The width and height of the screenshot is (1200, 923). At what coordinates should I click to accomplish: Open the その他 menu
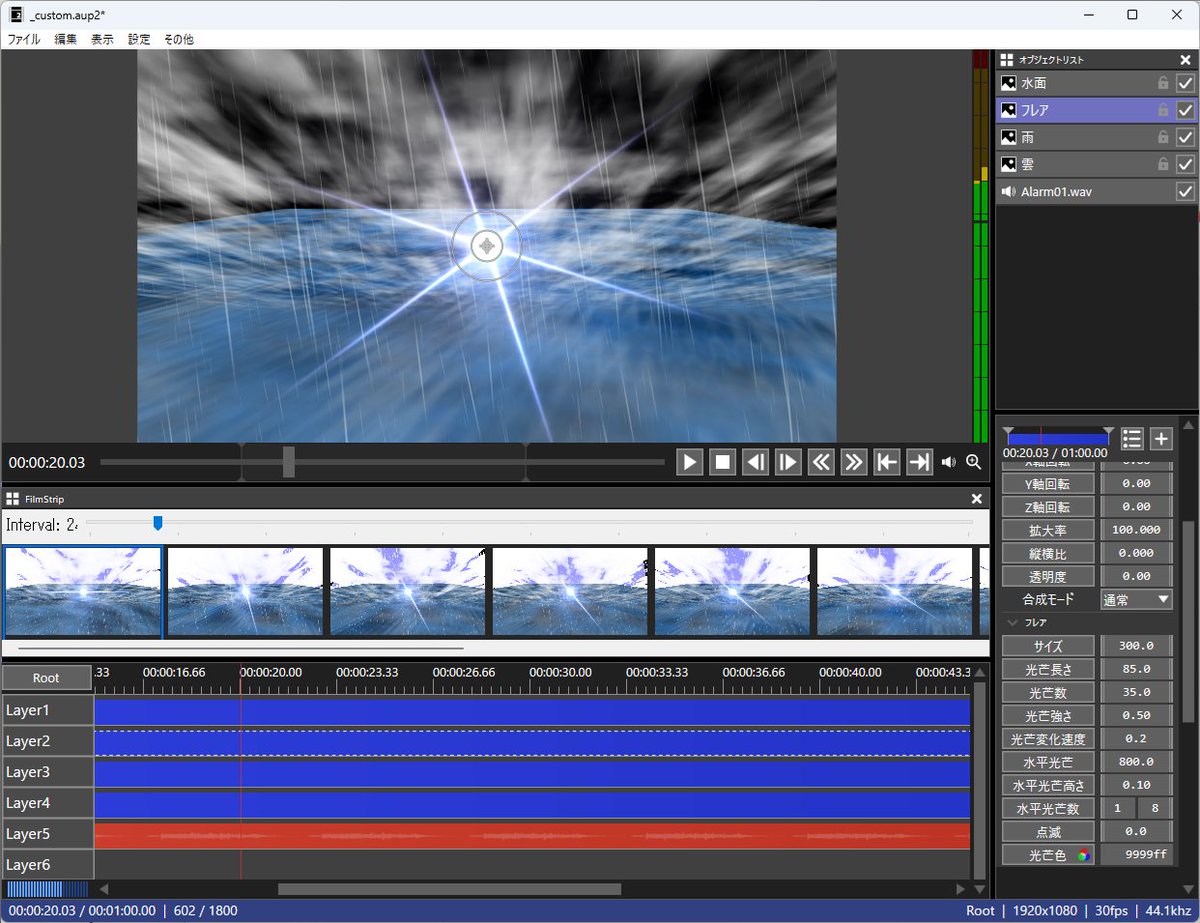click(179, 39)
